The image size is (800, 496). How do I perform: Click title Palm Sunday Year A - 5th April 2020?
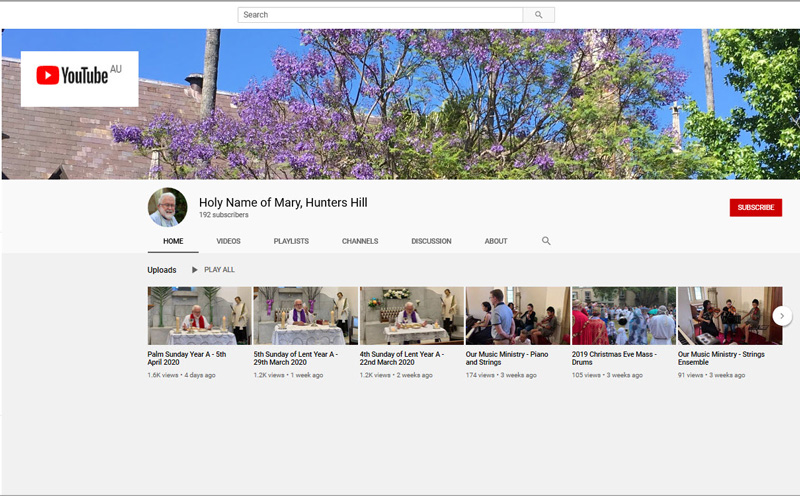[187, 358]
